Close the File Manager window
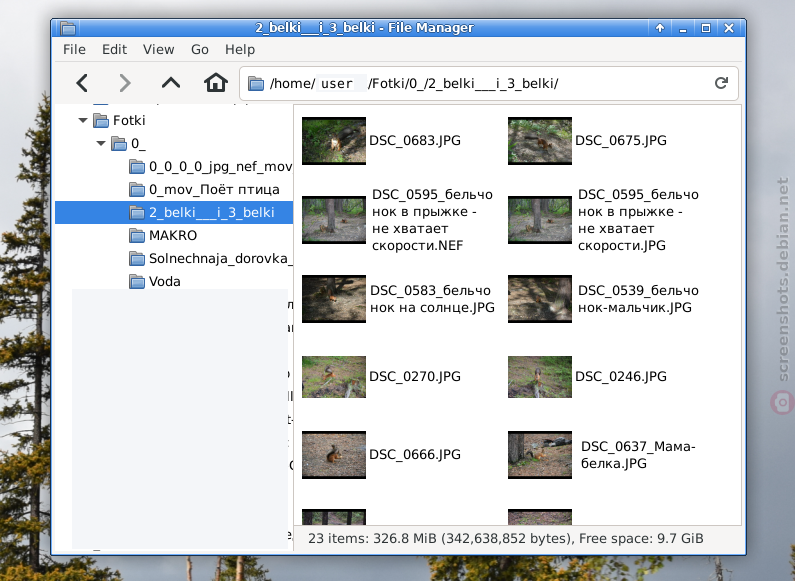 pyautogui.click(x=729, y=28)
